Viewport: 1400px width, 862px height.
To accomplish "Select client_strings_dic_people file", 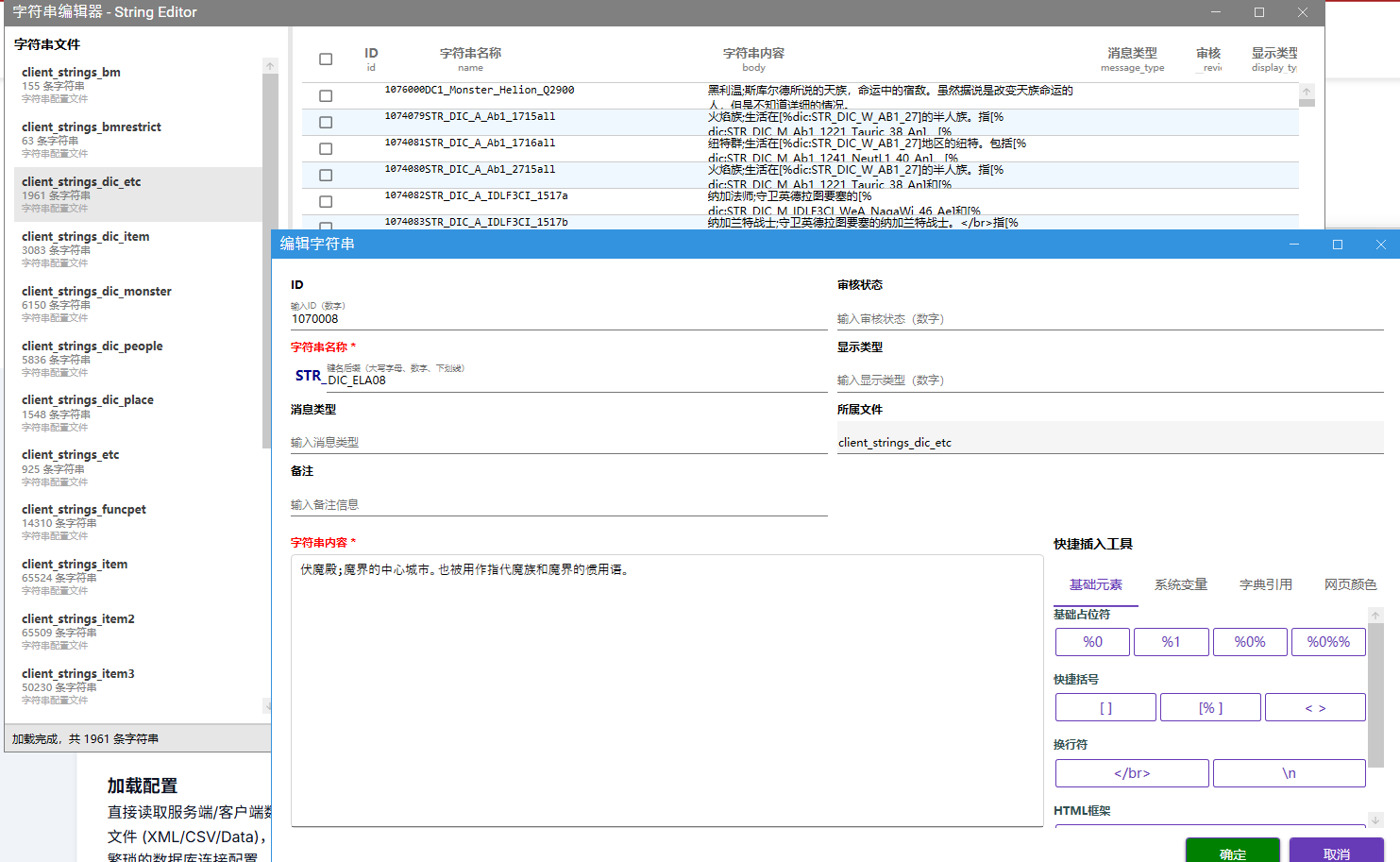I will click(138, 359).
